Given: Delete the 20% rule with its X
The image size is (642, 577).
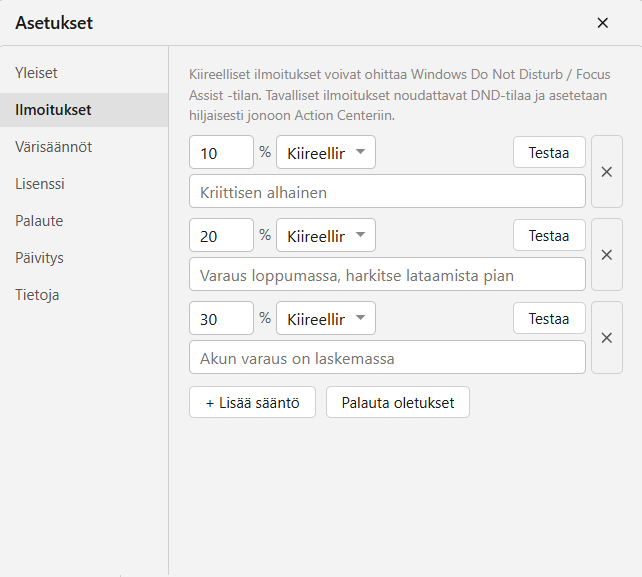Looking at the screenshot, I should (607, 255).
